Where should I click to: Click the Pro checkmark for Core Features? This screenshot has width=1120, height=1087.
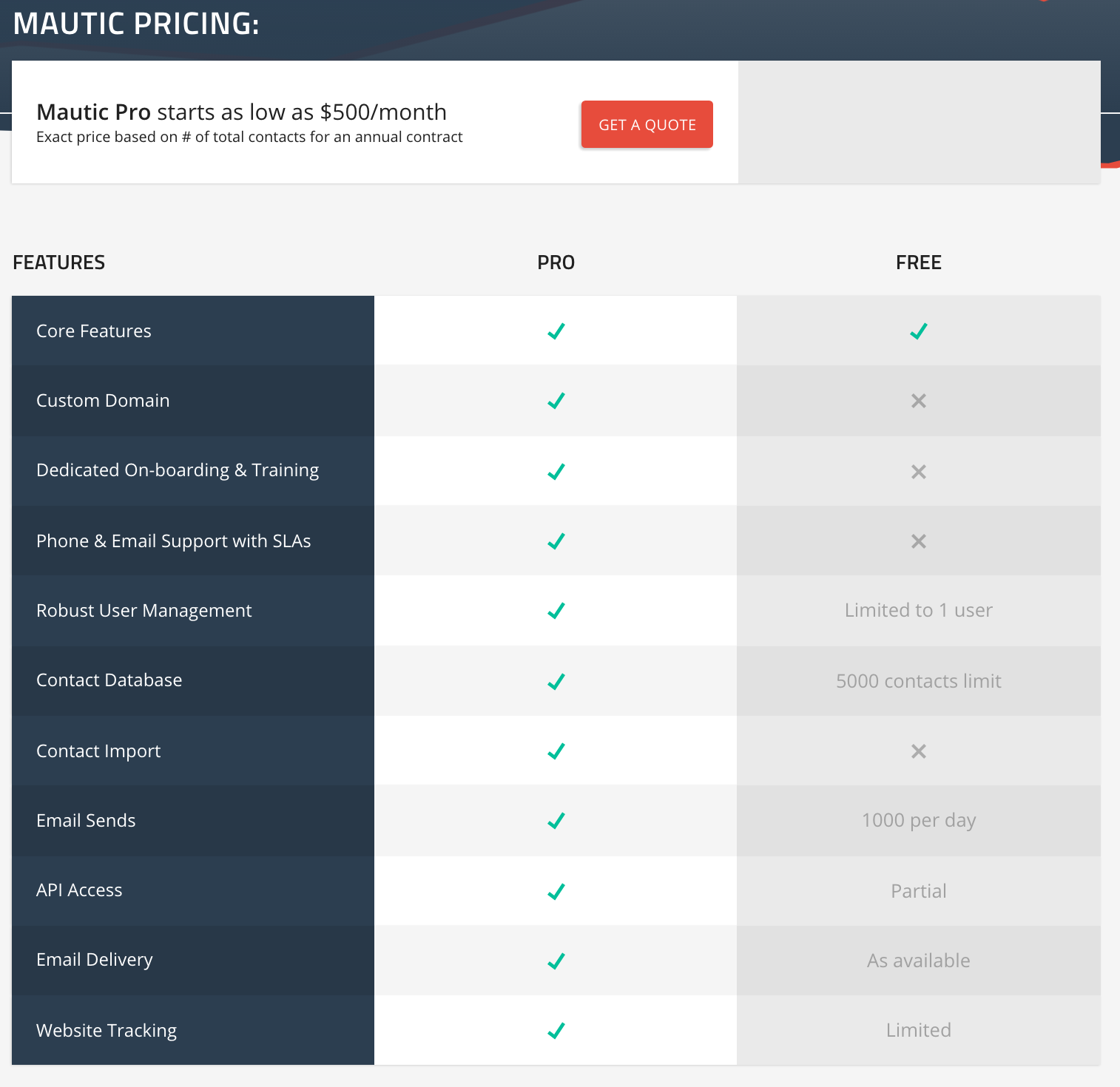[556, 331]
